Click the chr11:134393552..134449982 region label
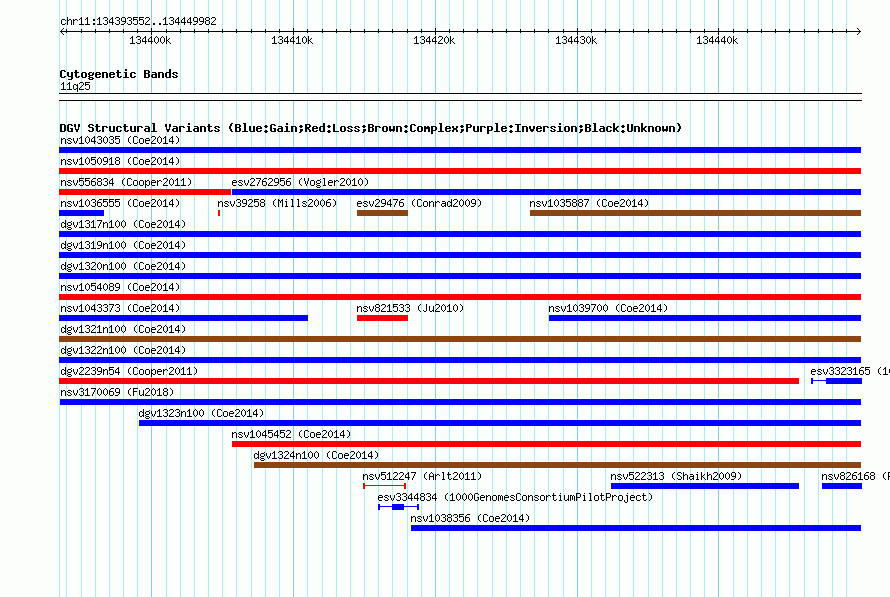This screenshot has width=890, height=597. click(x=138, y=21)
